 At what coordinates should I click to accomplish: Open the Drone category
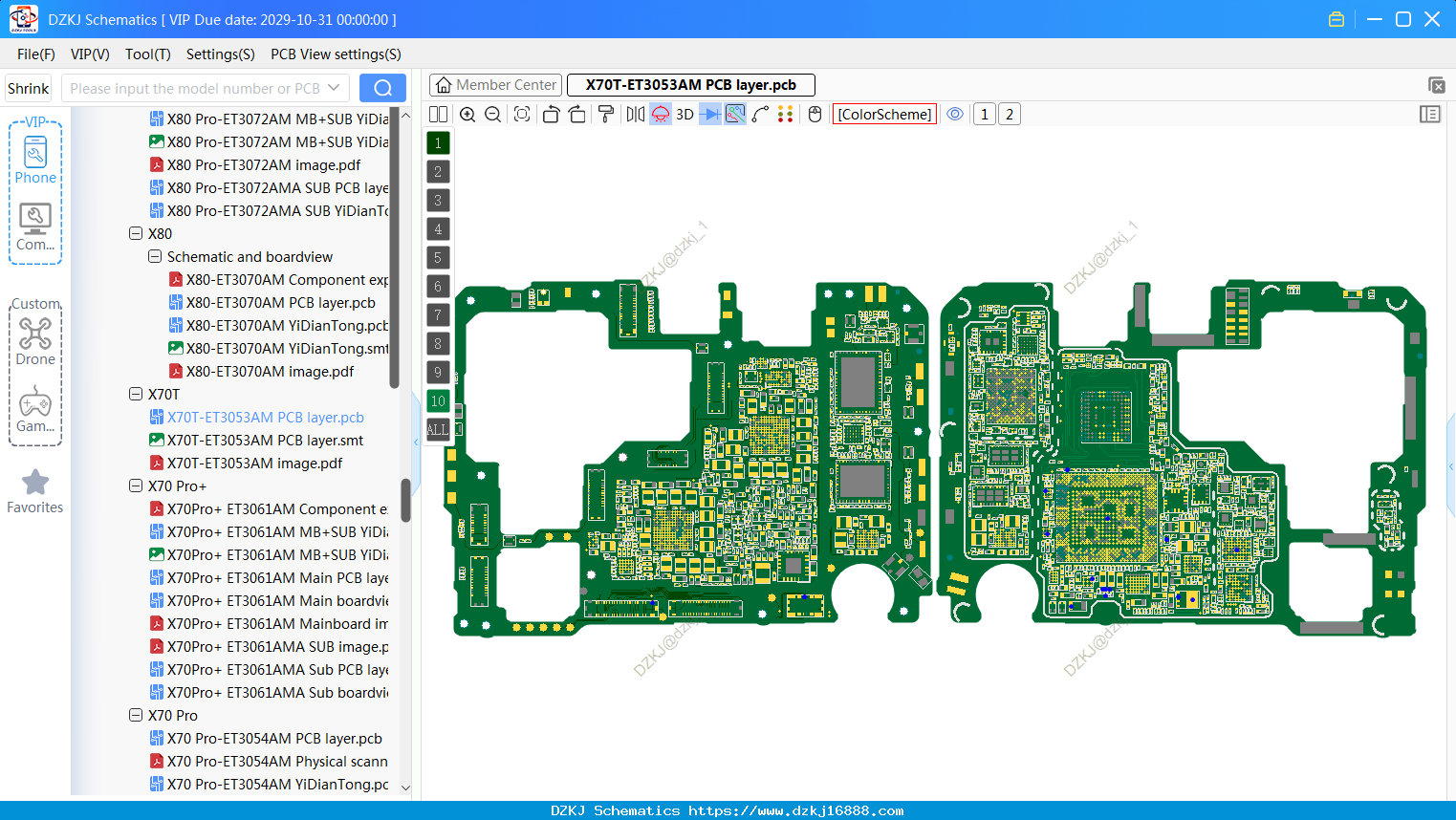35,342
